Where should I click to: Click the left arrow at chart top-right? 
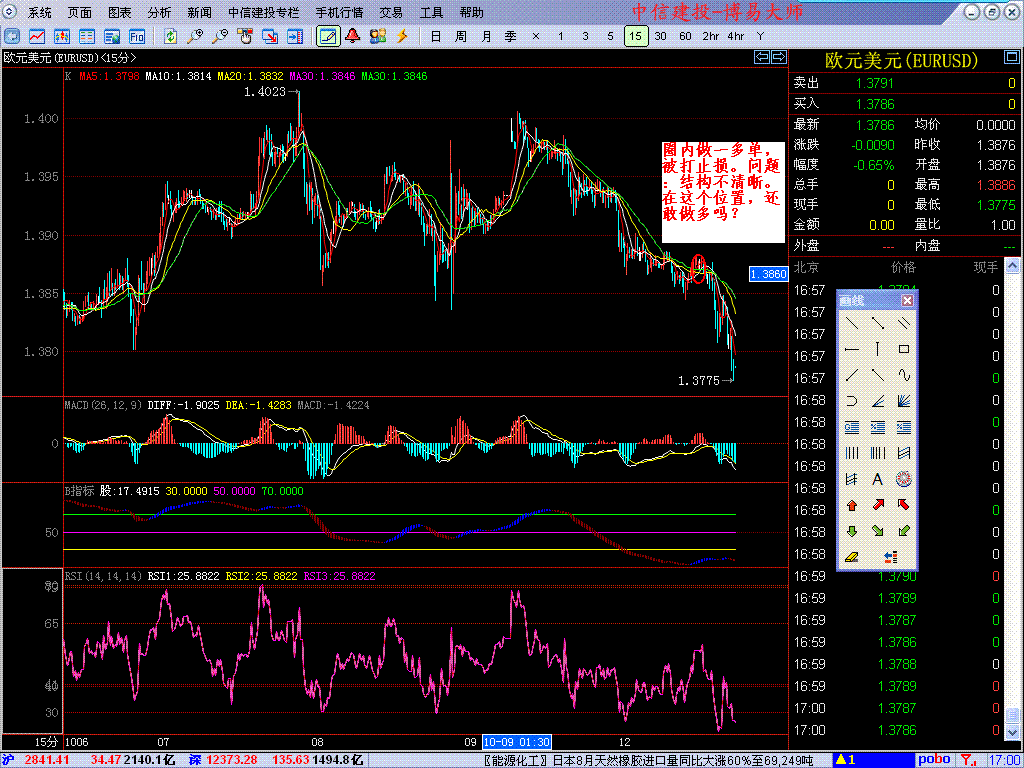point(761,57)
